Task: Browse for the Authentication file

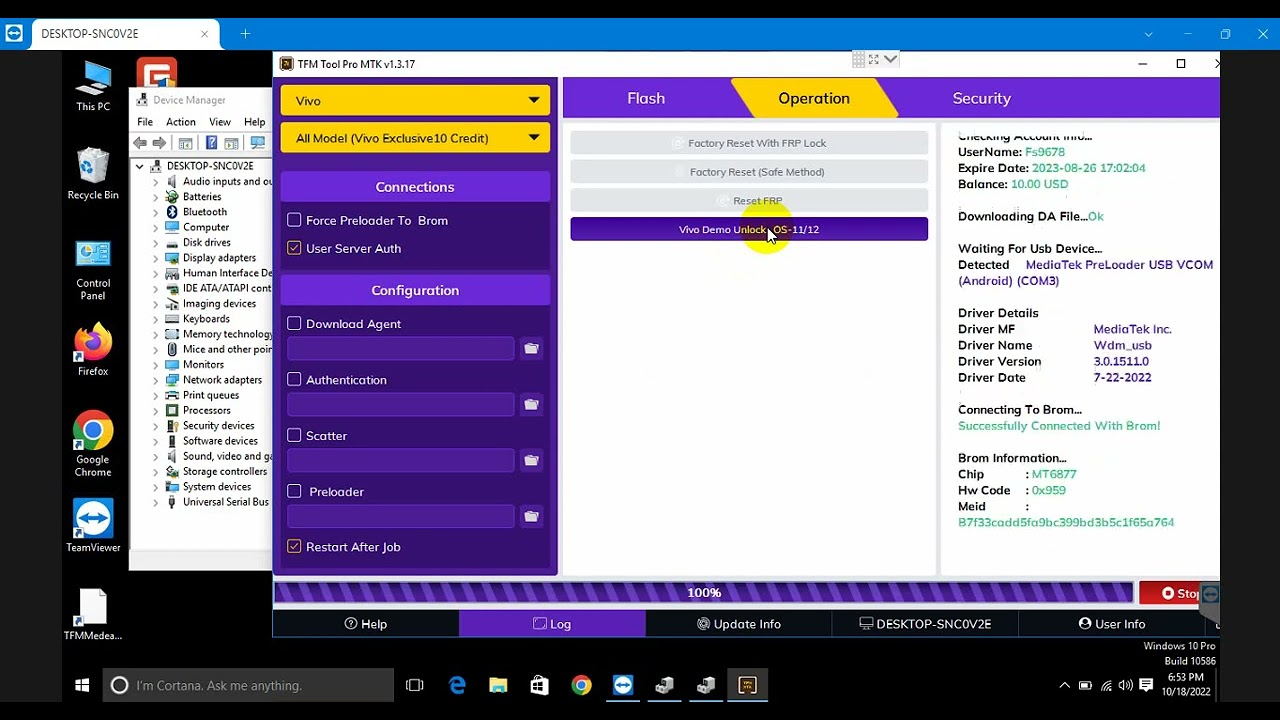Action: click(x=531, y=404)
